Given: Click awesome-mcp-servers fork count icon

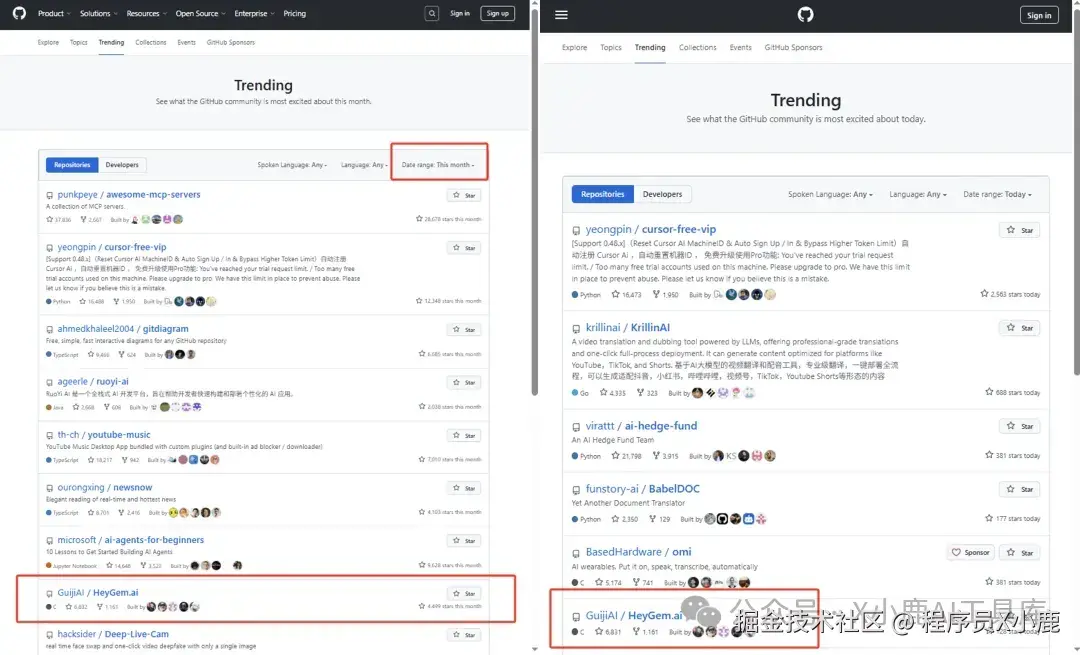Looking at the screenshot, I should pyautogui.click(x=83, y=219).
